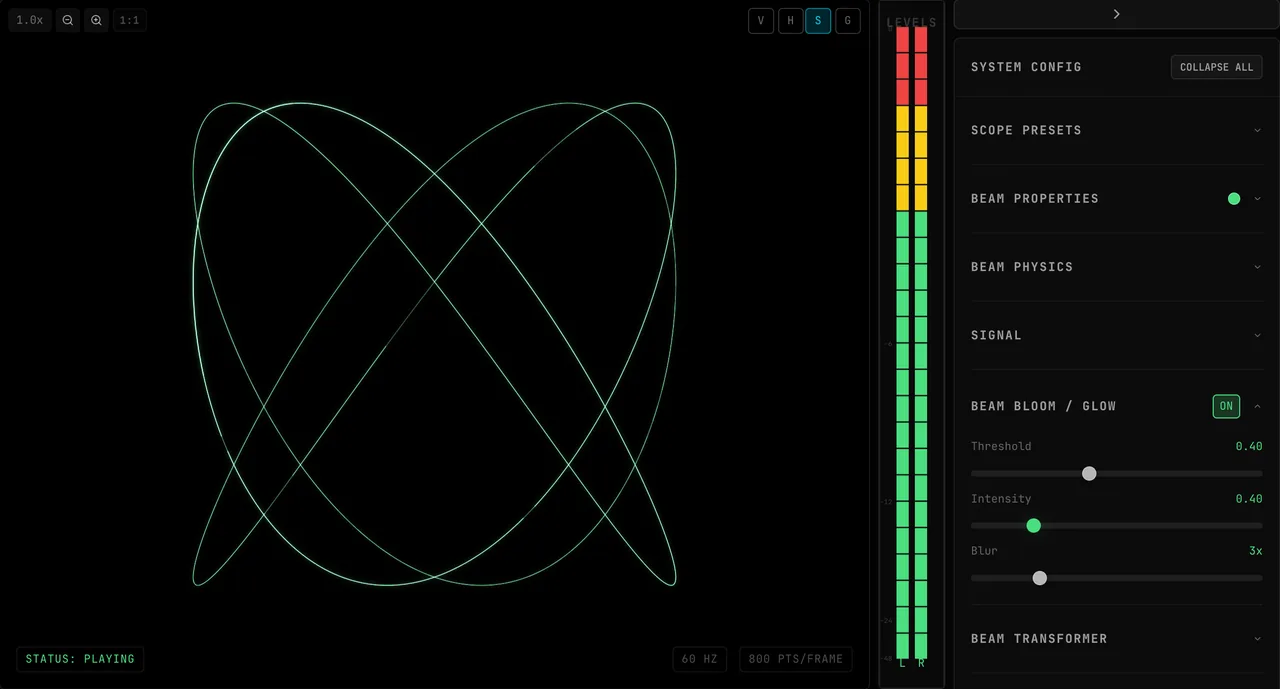Expand the Scope Presets section
This screenshot has height=689, width=1280.
pos(1117,130)
